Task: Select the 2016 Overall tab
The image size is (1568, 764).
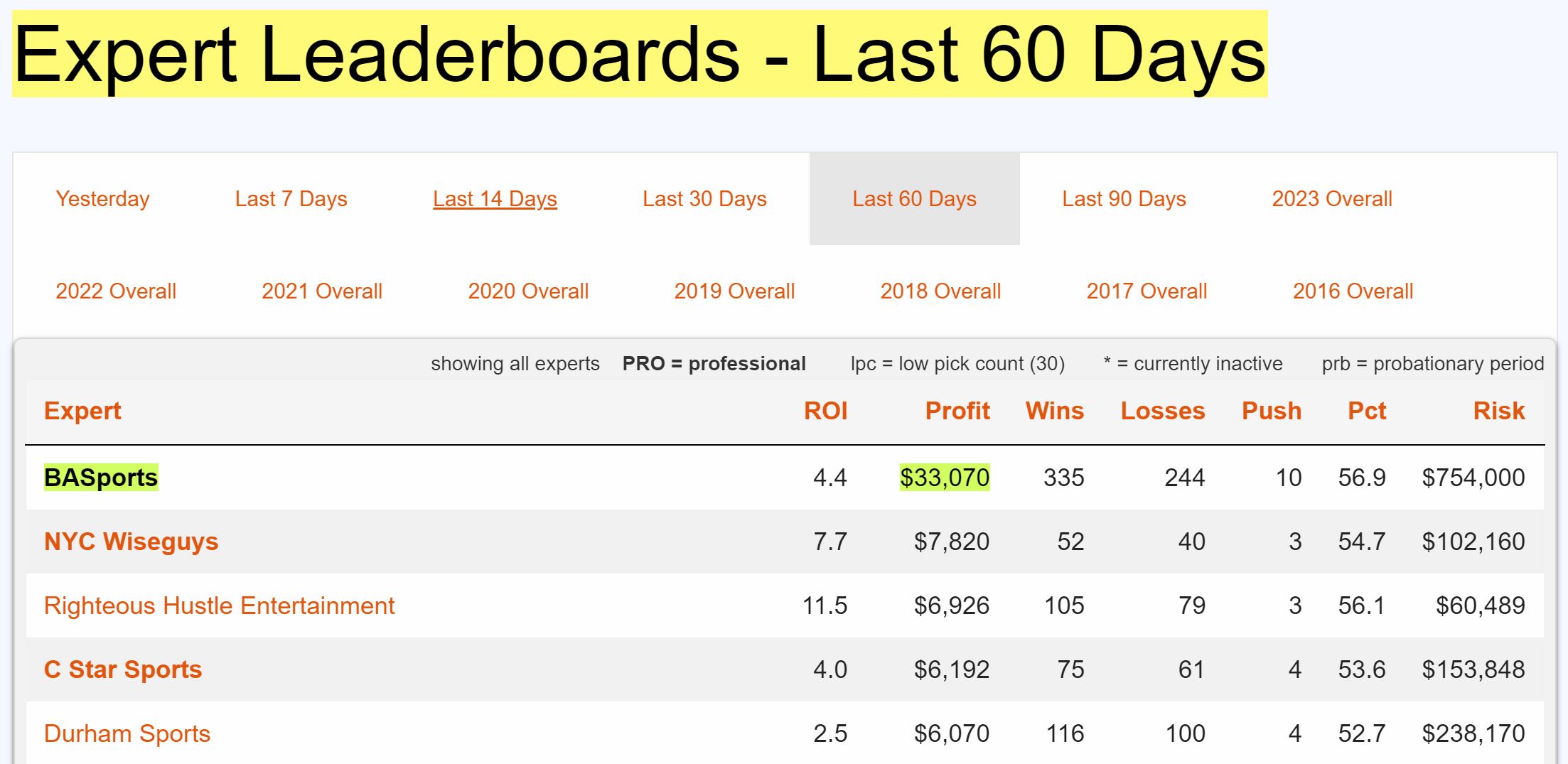Action: coord(1353,291)
